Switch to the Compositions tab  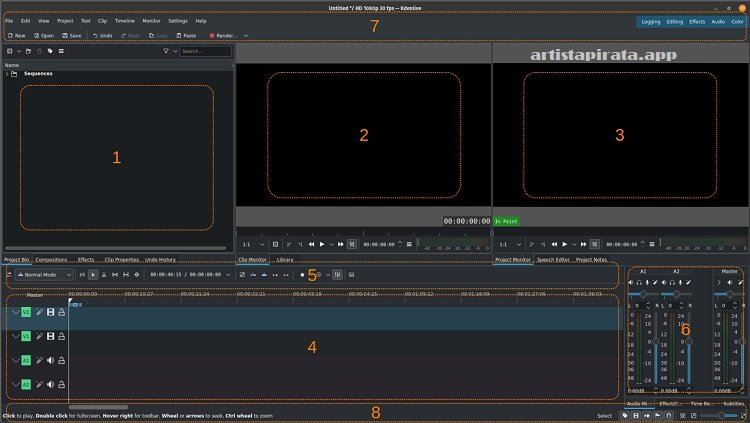51,259
